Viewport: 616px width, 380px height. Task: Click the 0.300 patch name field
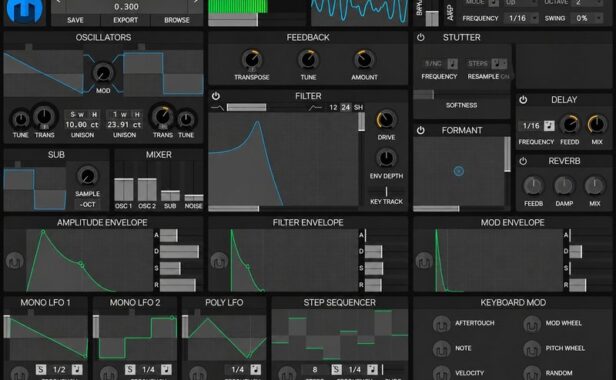click(x=126, y=7)
